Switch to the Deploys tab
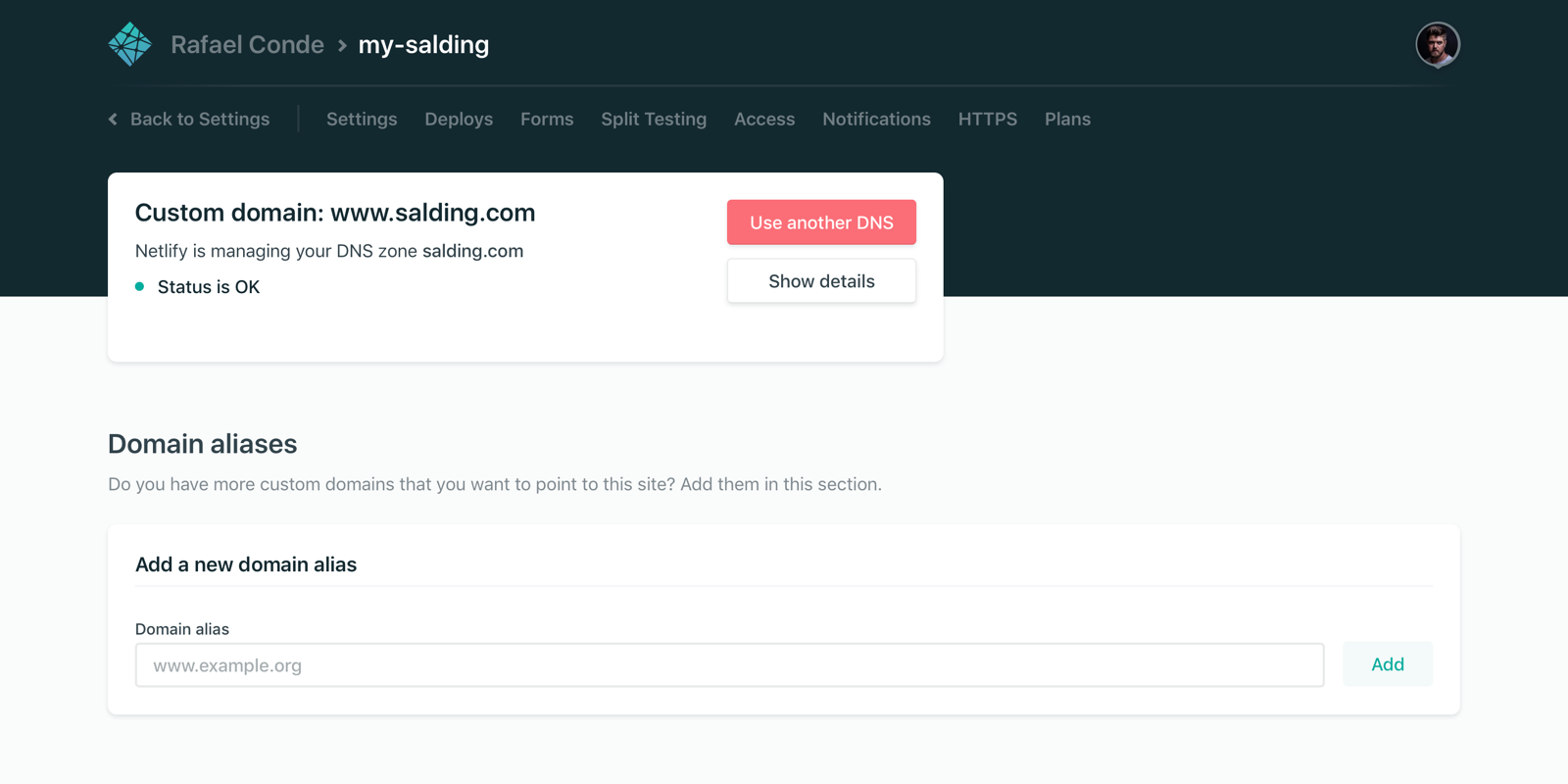The width and height of the screenshot is (1568, 784). pyautogui.click(x=459, y=119)
